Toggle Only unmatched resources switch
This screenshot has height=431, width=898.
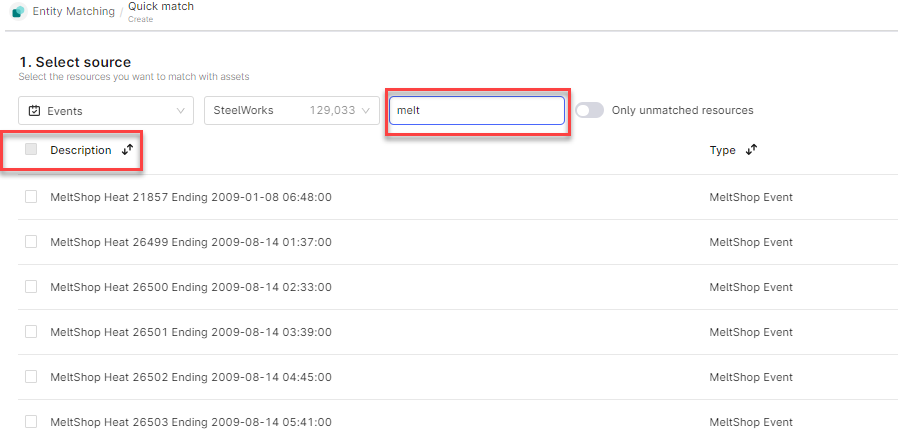[589, 110]
